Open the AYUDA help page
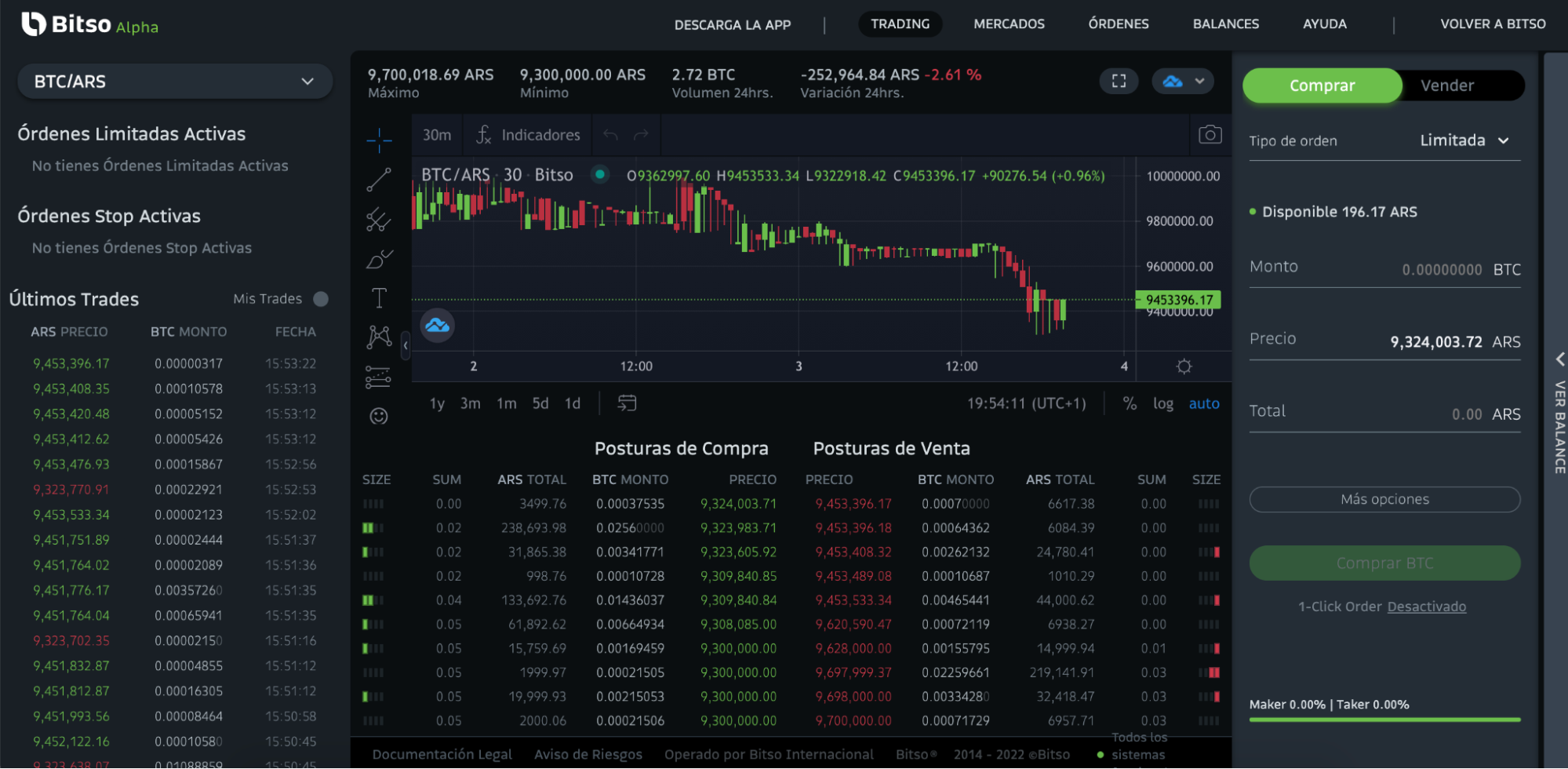Viewport: 1568px width, 769px height. (1325, 24)
